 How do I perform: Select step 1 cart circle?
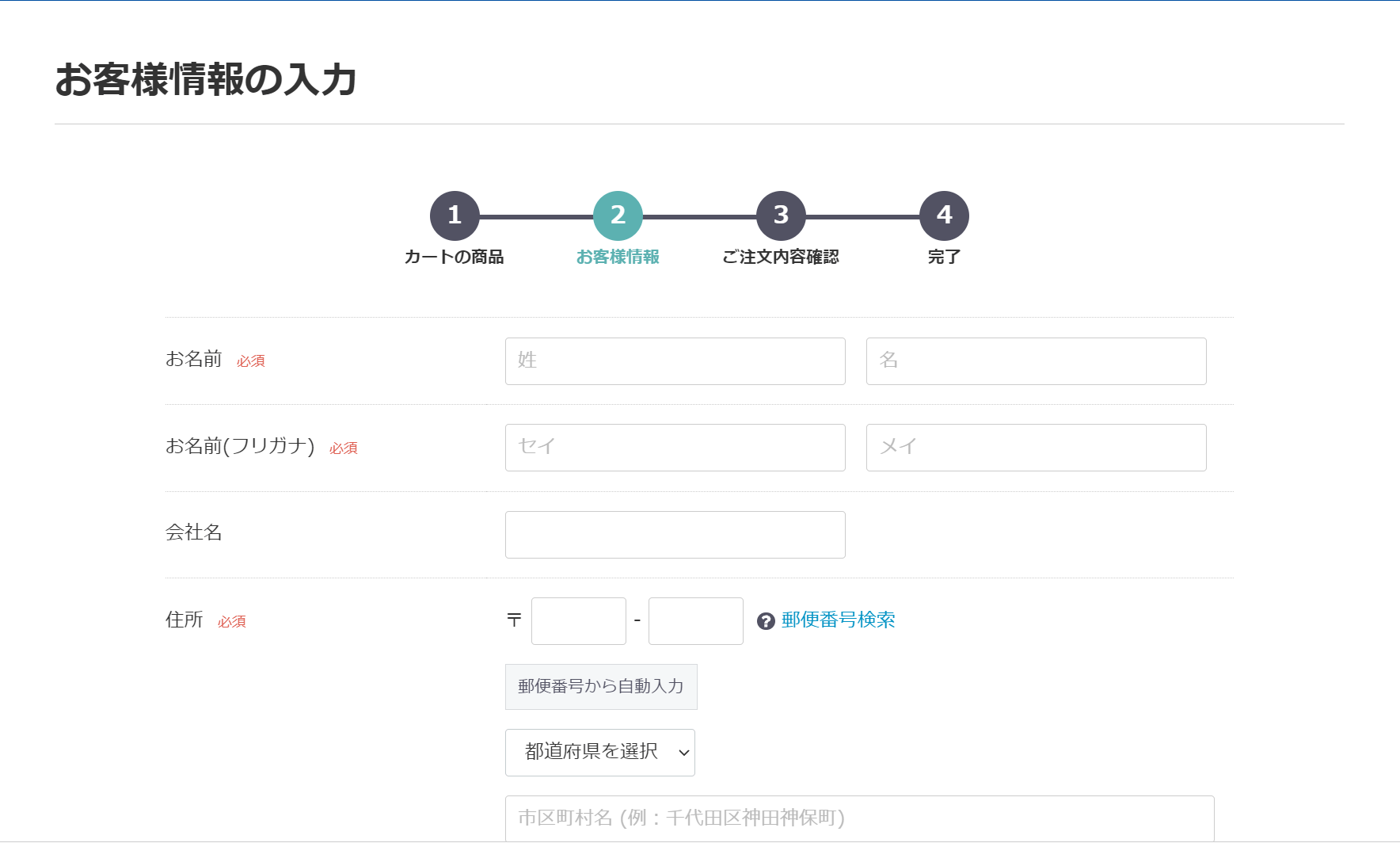coord(455,216)
